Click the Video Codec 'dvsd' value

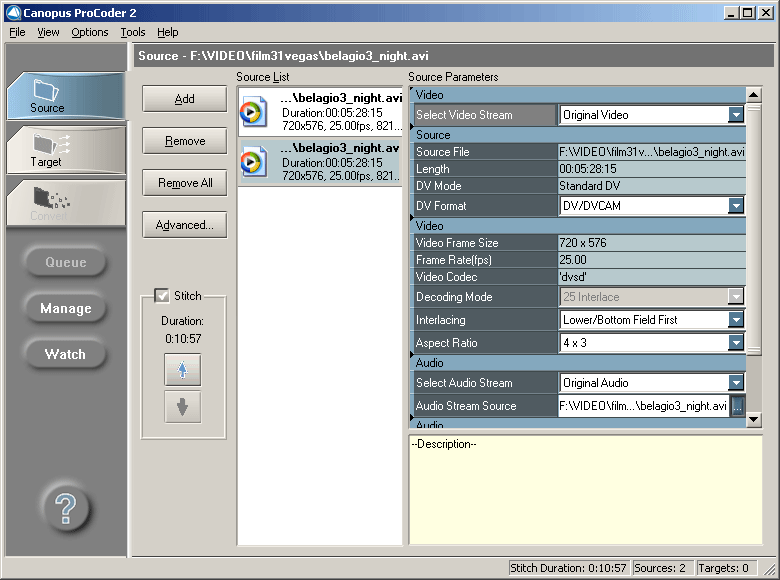(652, 277)
